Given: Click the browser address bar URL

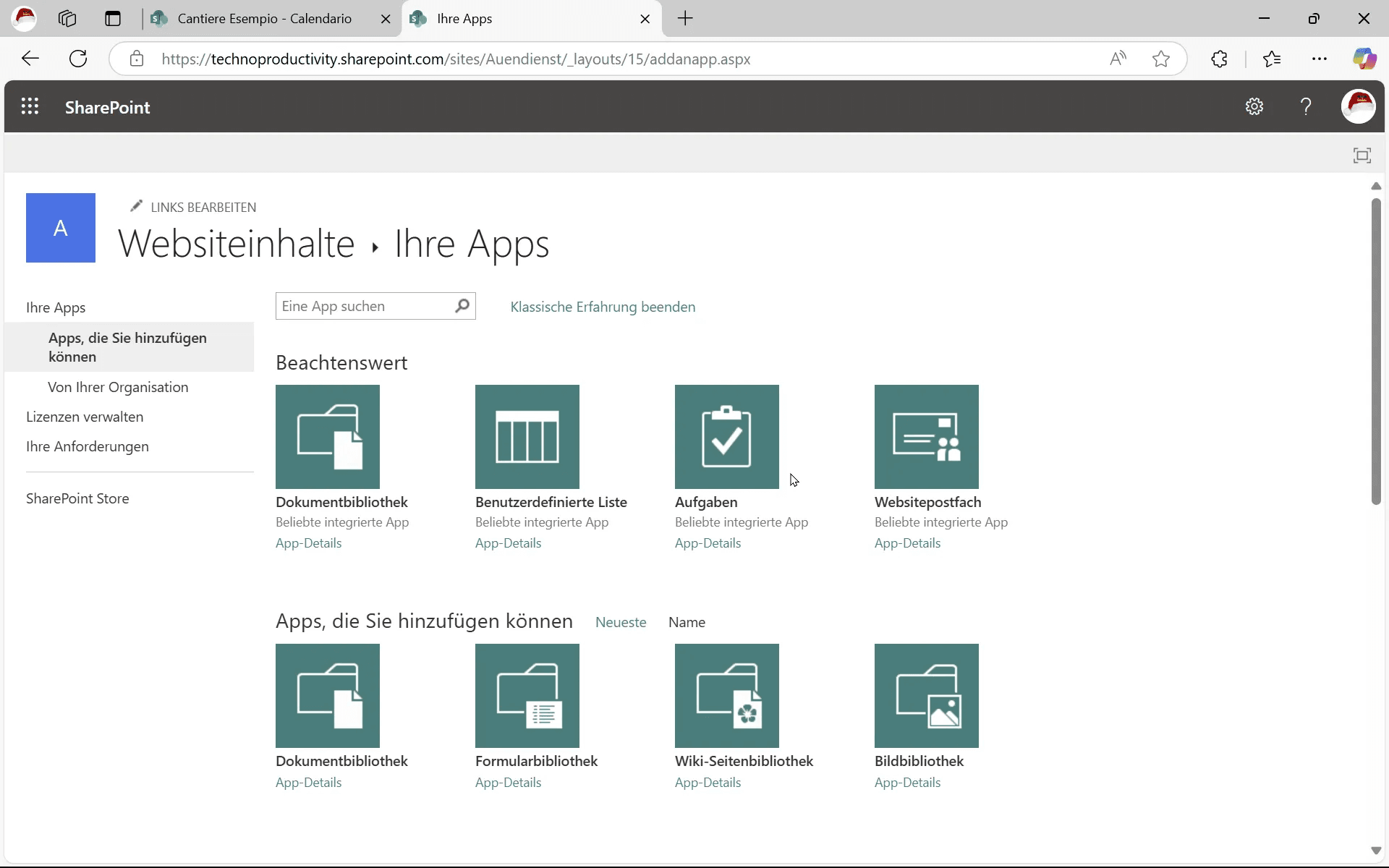Looking at the screenshot, I should [x=456, y=59].
